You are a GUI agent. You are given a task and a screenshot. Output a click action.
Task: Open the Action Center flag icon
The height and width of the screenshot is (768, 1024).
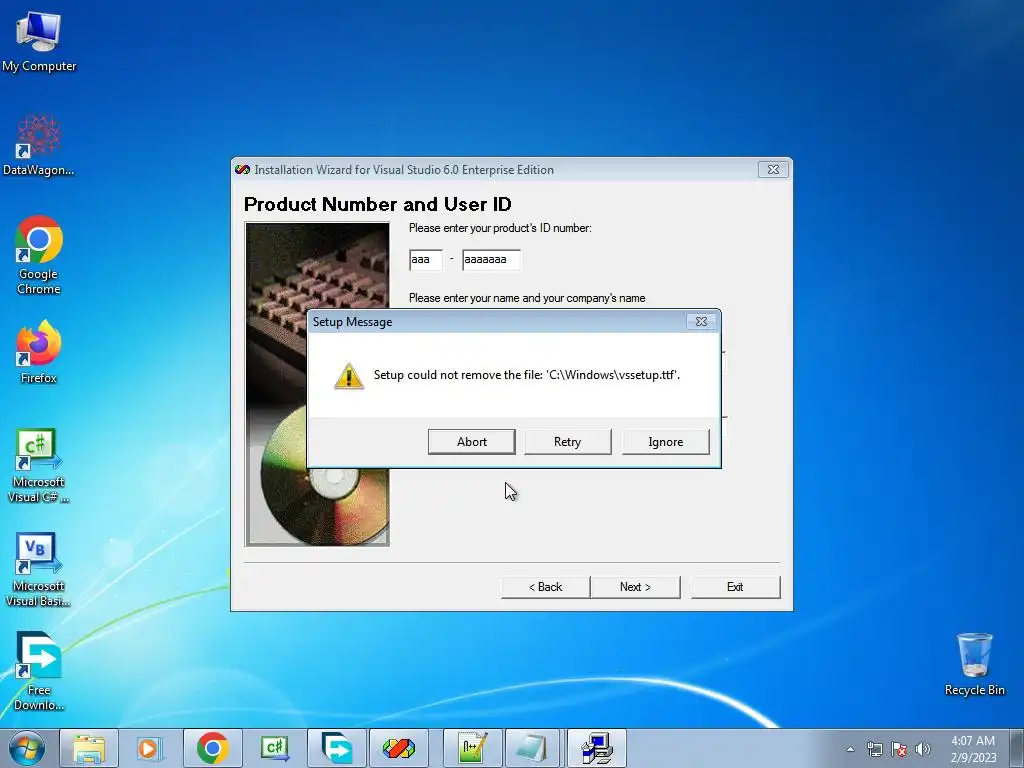[x=899, y=749]
